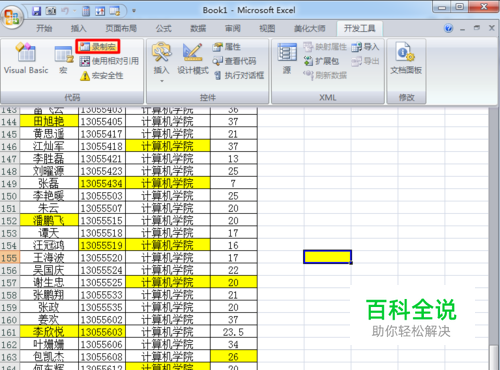Click yellow 计算机学院 cell in row 146
The height and width of the screenshot is (370, 500).
[x=168, y=146]
